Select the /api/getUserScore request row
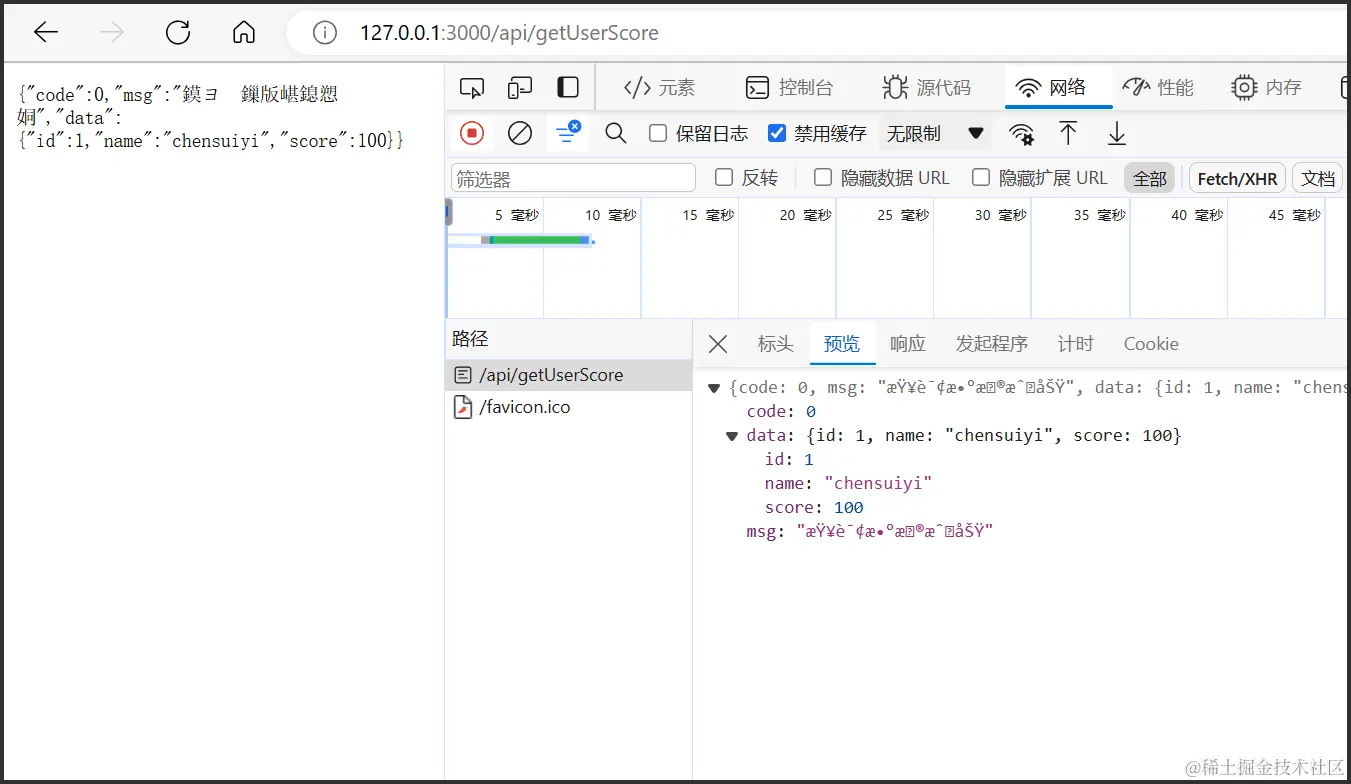The image size is (1351, 784). (568, 375)
